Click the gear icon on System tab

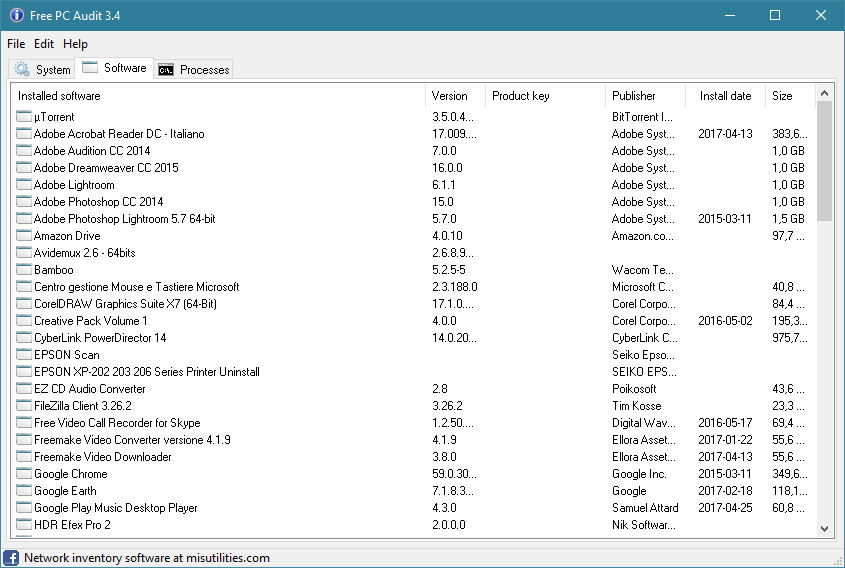(22, 69)
